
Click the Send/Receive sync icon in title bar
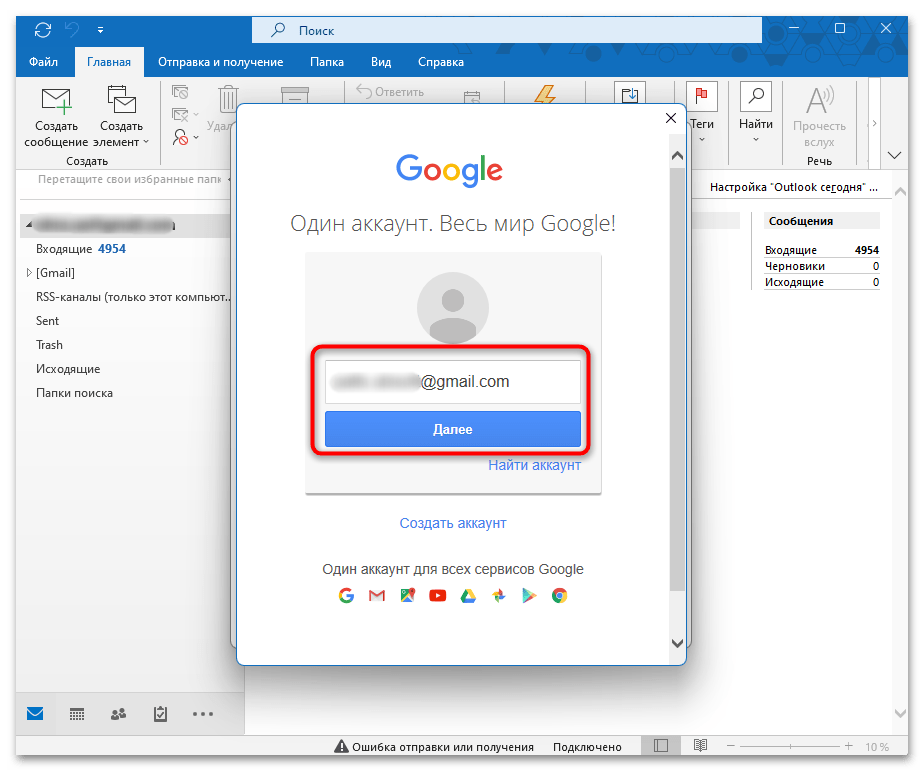point(42,29)
